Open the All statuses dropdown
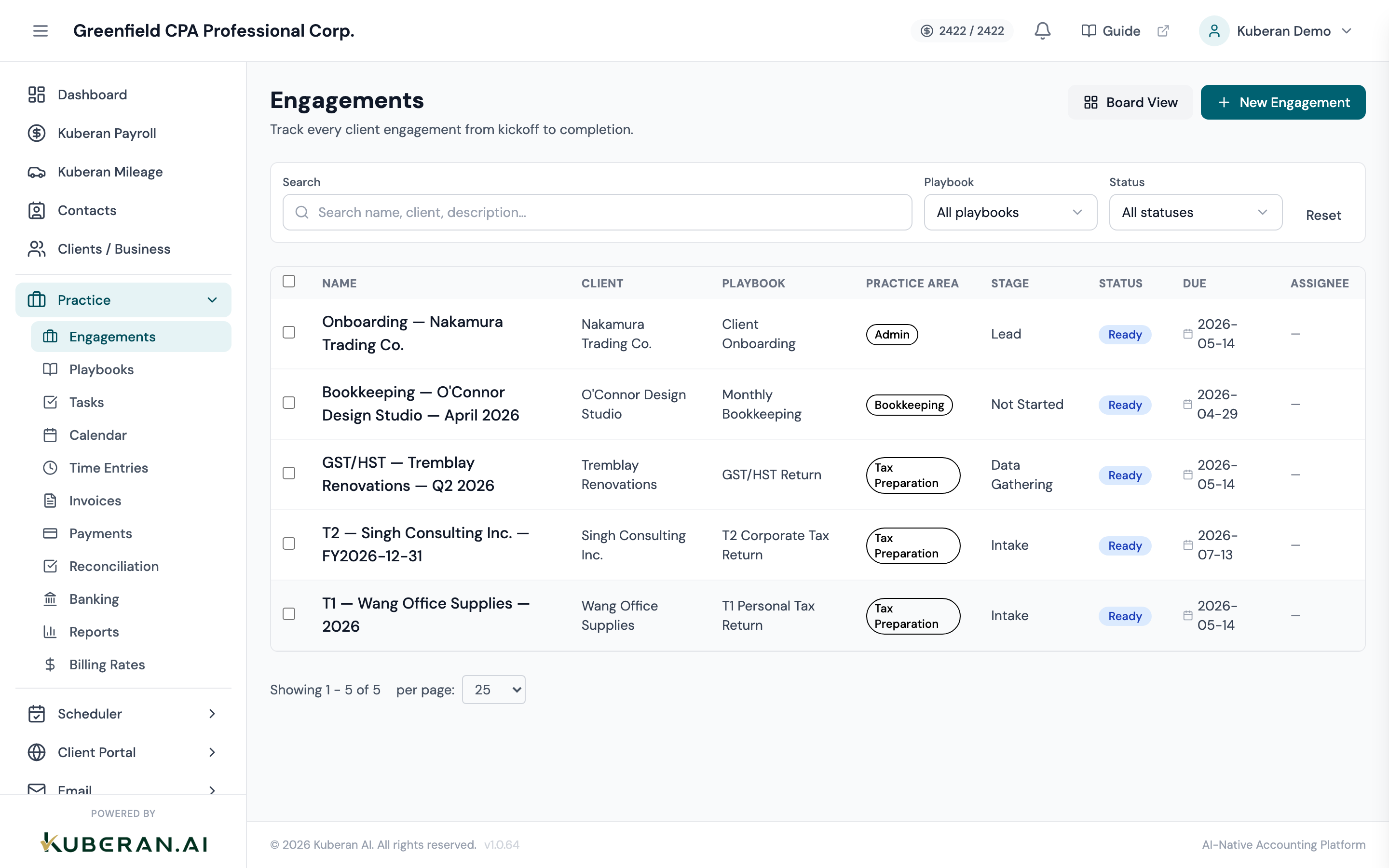 1196,212
